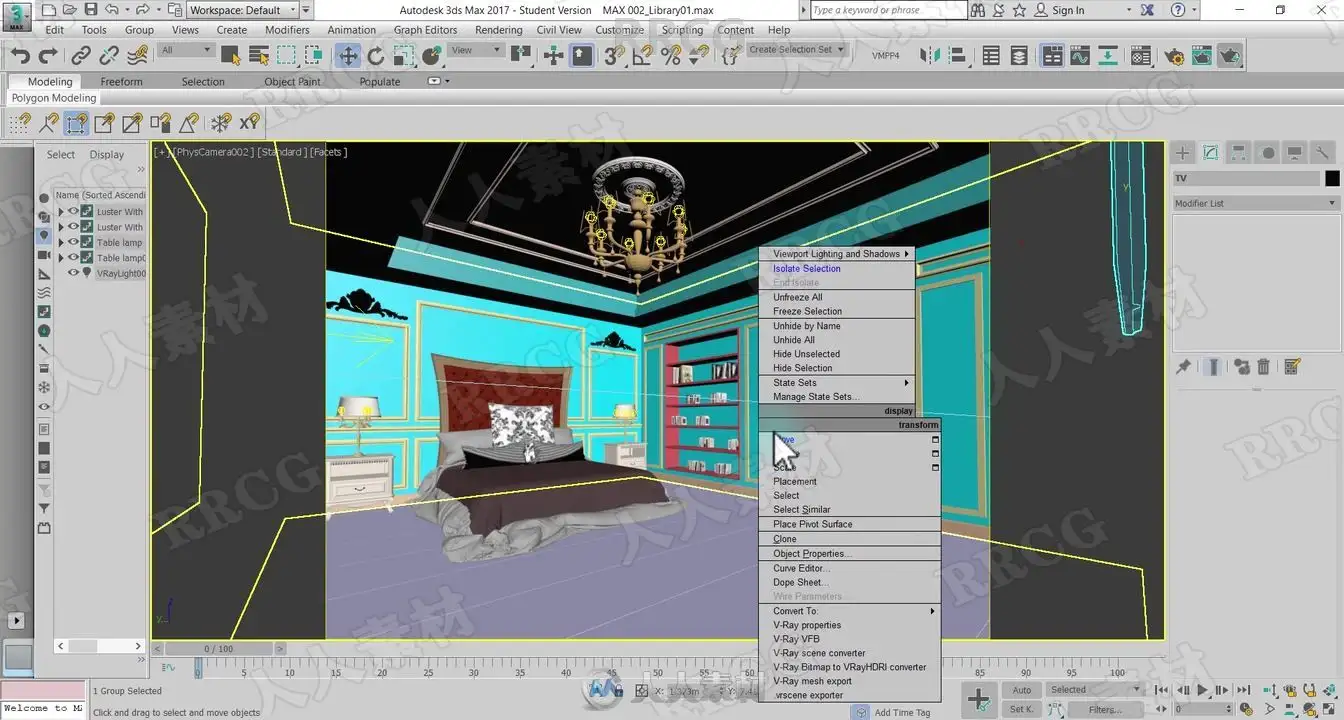This screenshot has height=720, width=1344.
Task: Open selection filter All dropdown
Action: (x=186, y=50)
